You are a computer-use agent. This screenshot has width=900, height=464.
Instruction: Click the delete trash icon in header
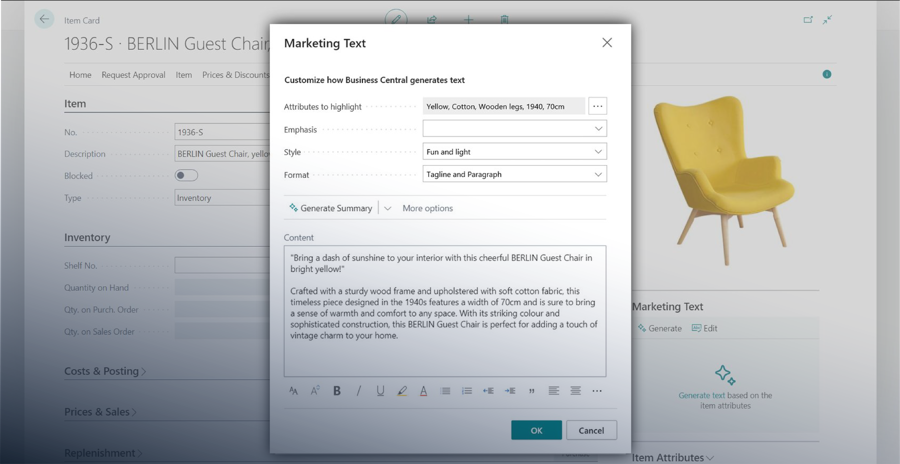504,20
